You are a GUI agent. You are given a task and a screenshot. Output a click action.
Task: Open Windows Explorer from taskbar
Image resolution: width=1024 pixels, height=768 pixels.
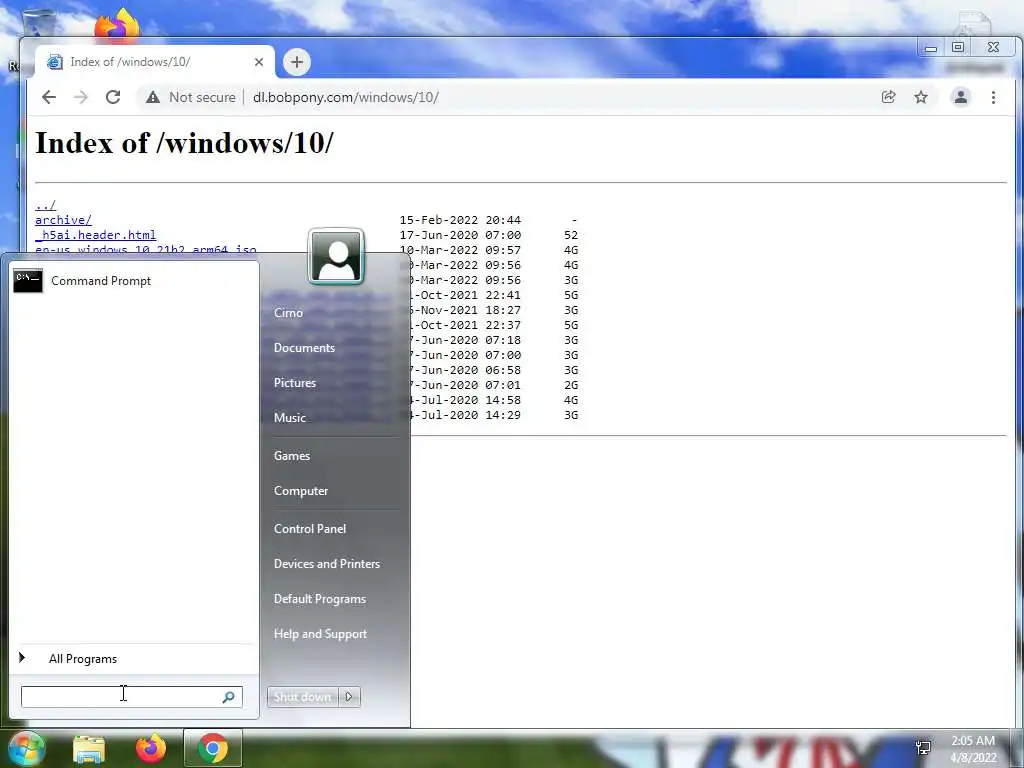click(x=89, y=749)
